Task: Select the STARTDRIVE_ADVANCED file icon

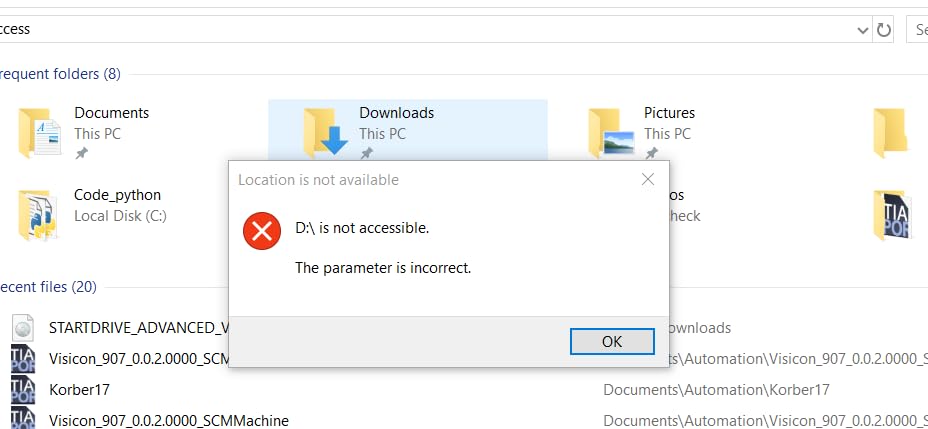Action: pyautogui.click(x=23, y=328)
